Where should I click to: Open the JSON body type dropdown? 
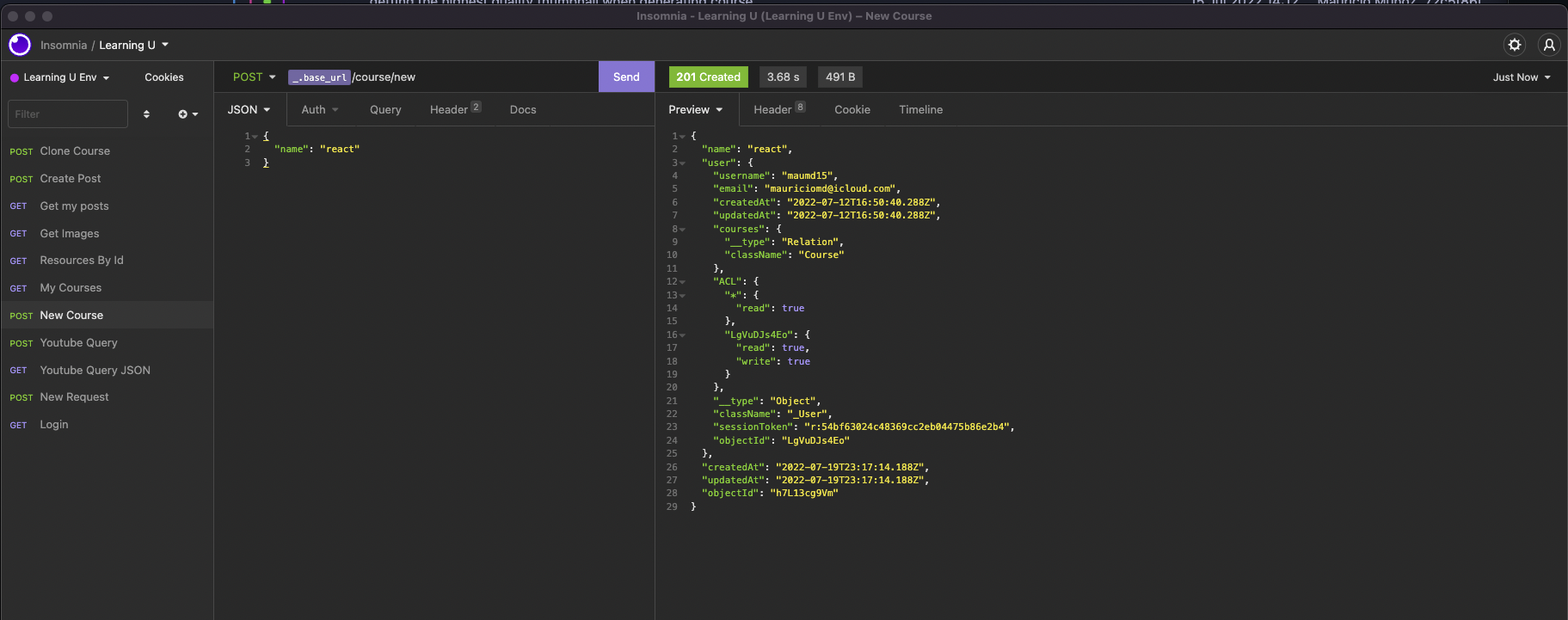(249, 109)
